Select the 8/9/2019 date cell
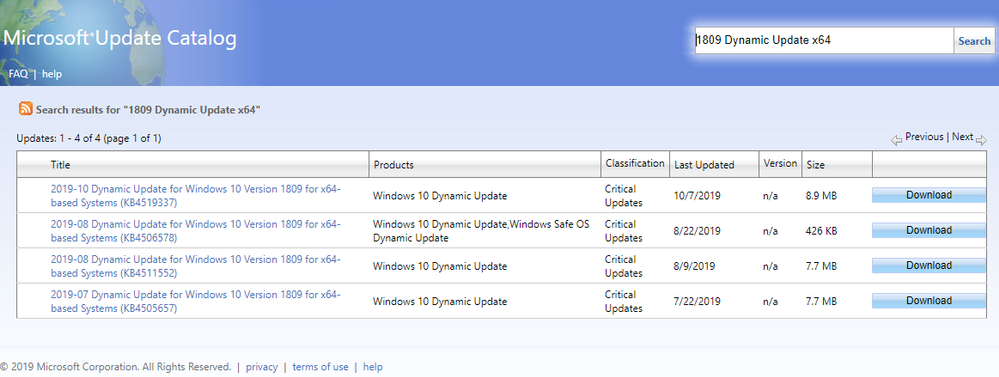The image size is (999, 377). 694,266
